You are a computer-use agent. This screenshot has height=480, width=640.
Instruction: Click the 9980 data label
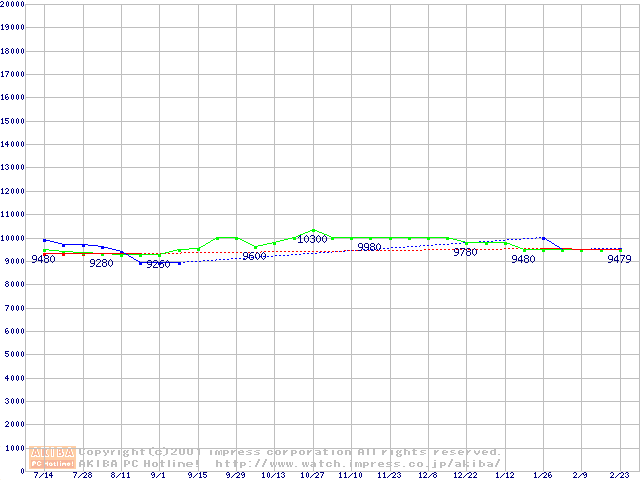369,247
